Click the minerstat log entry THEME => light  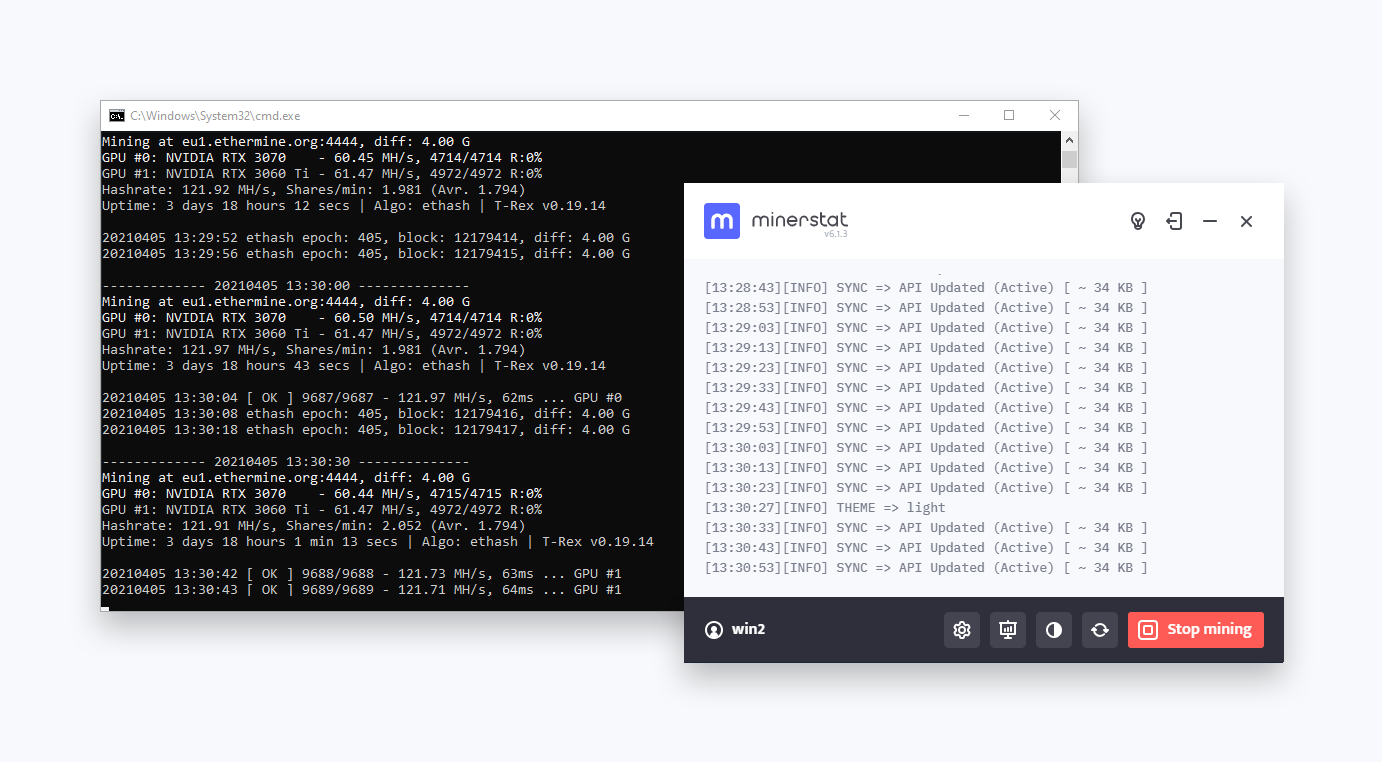tap(825, 508)
